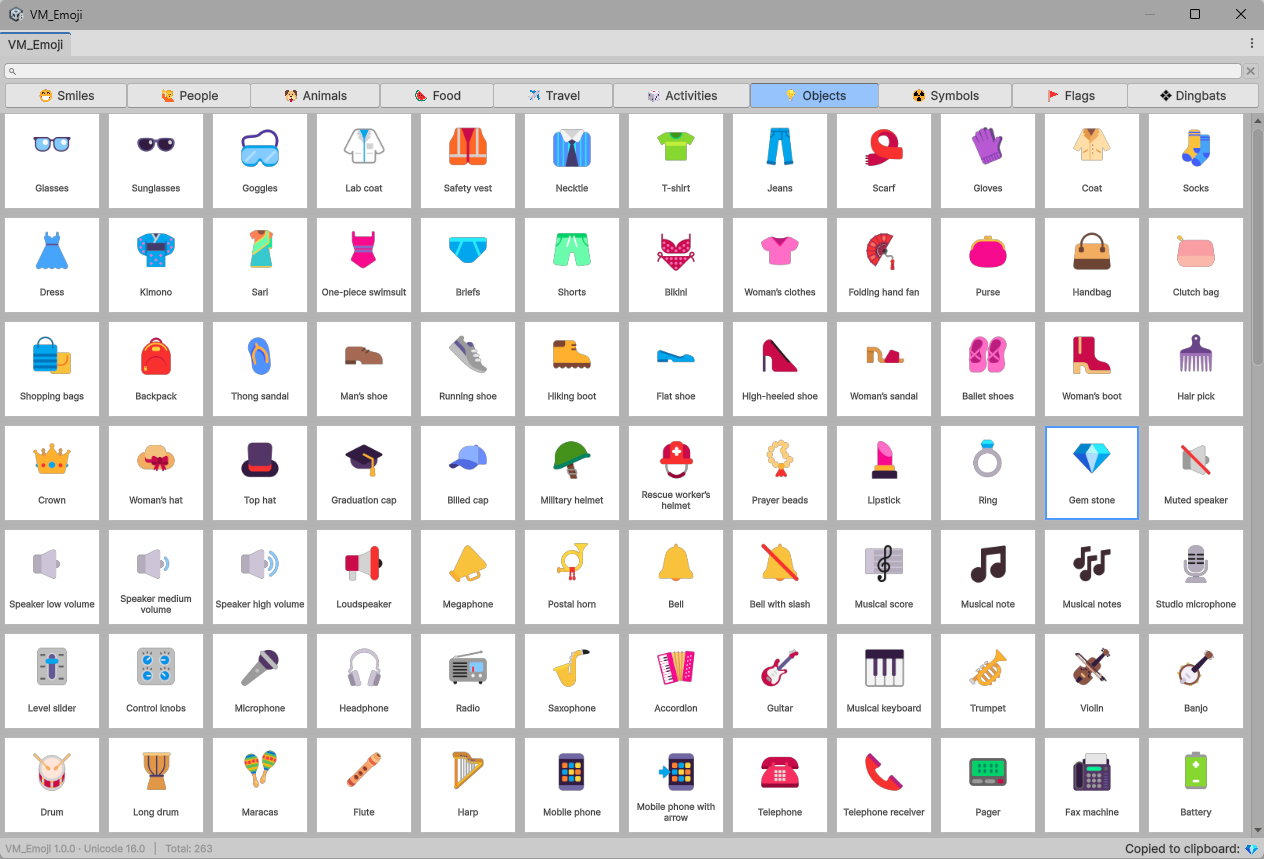
Task: Select the Radio emoji tile
Action: click(468, 681)
